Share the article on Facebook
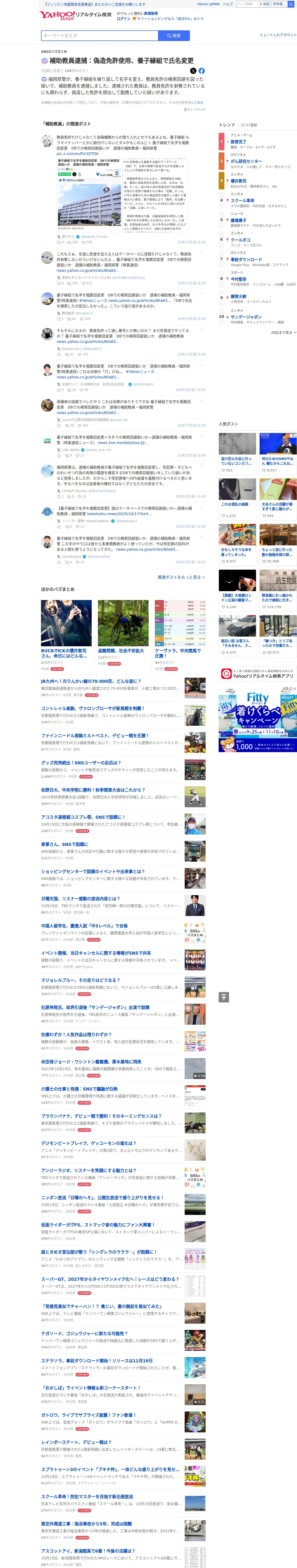The image size is (297, 1568). point(201,71)
